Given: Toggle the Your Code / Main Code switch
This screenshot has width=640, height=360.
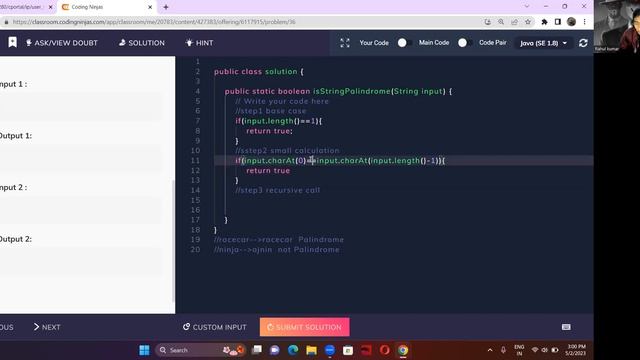Looking at the screenshot, I should pyautogui.click(x=404, y=43).
